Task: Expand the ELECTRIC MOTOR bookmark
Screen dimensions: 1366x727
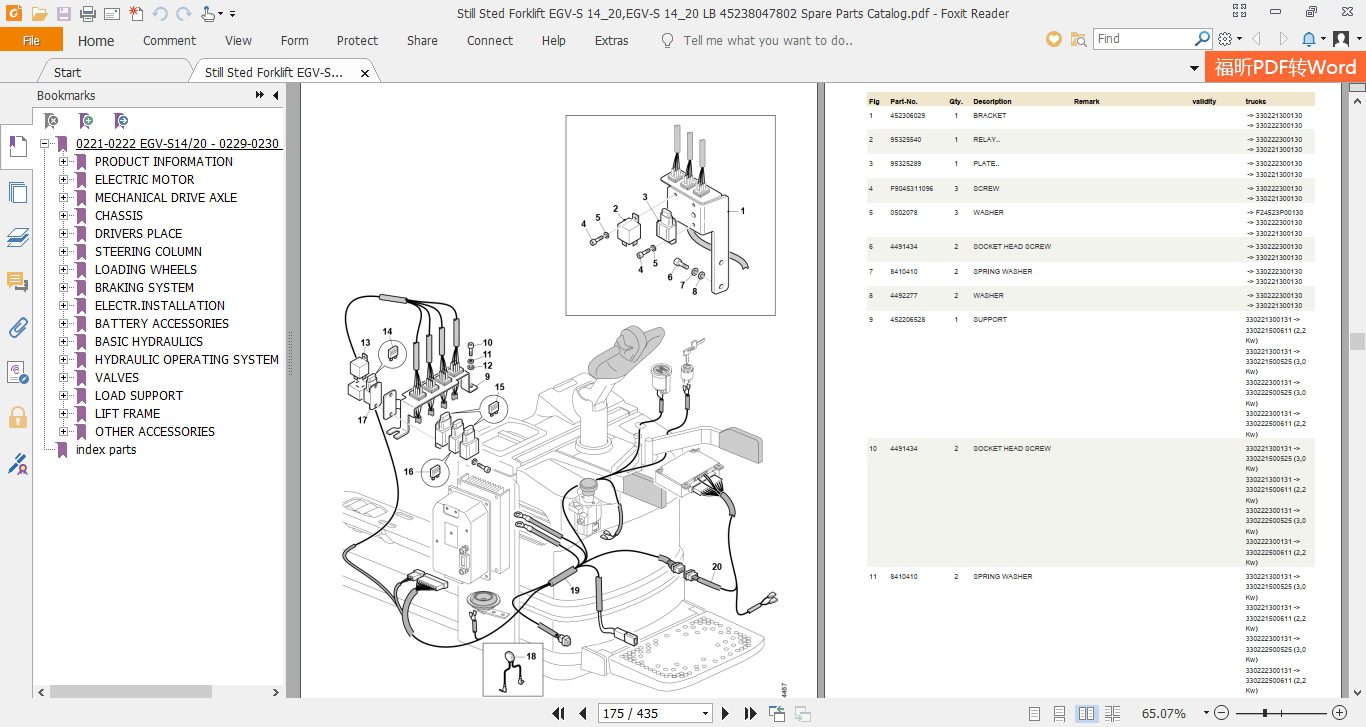Action: [x=64, y=180]
